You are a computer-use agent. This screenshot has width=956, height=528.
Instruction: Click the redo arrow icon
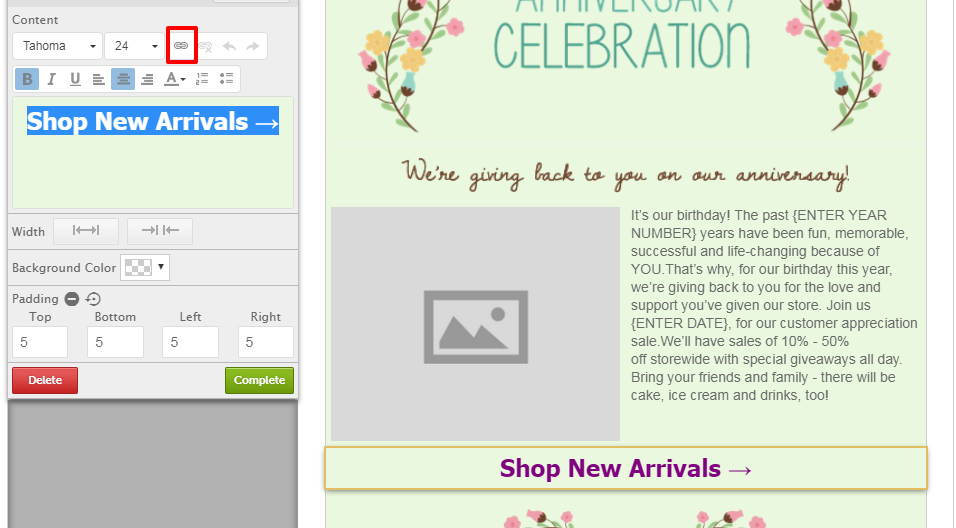pos(252,46)
